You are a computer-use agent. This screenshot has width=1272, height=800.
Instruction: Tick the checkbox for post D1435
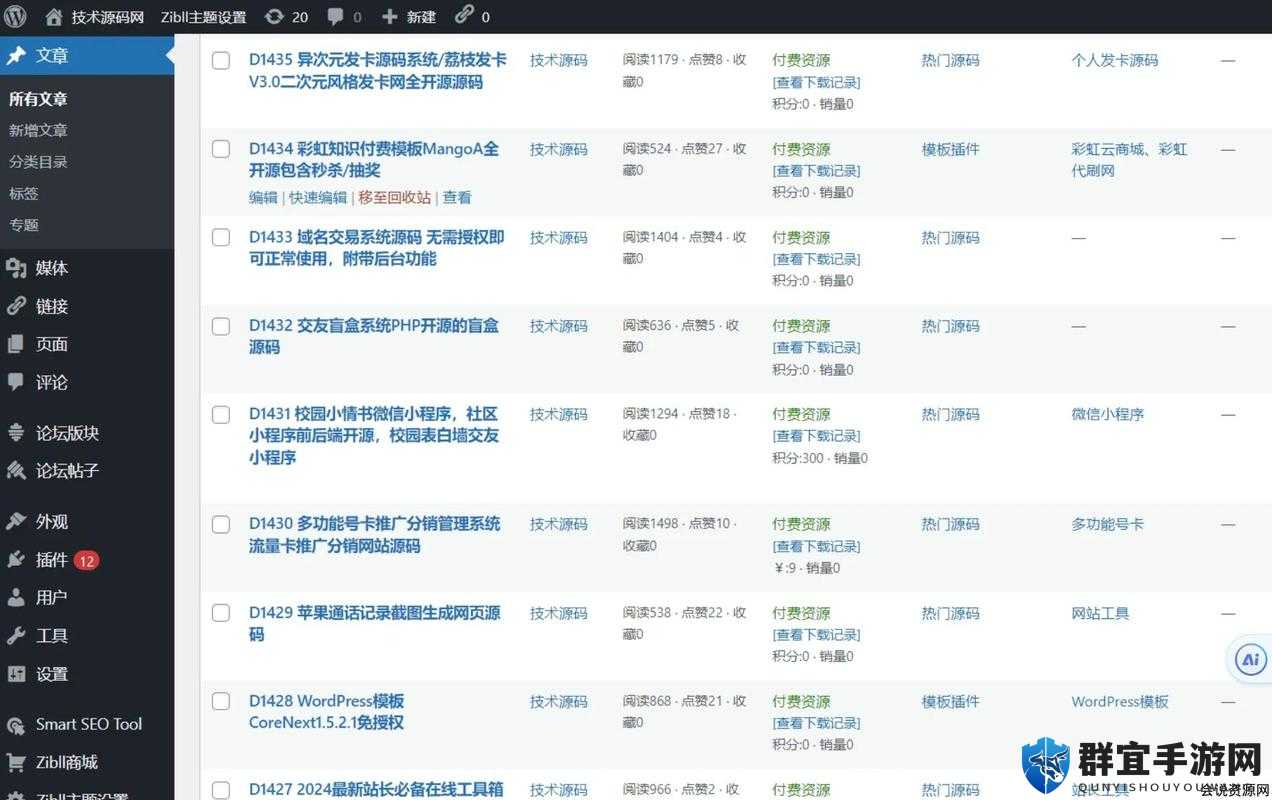[221, 61]
